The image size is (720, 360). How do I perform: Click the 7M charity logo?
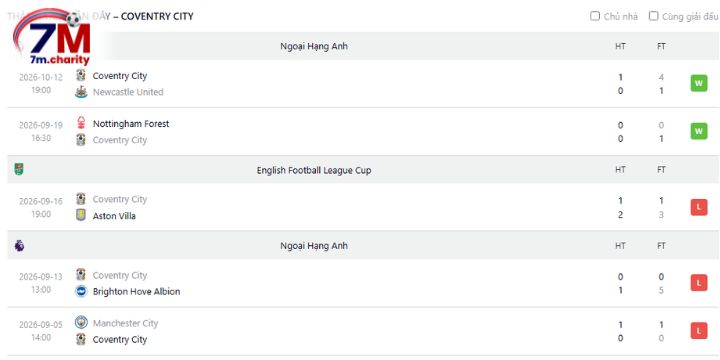[51, 37]
